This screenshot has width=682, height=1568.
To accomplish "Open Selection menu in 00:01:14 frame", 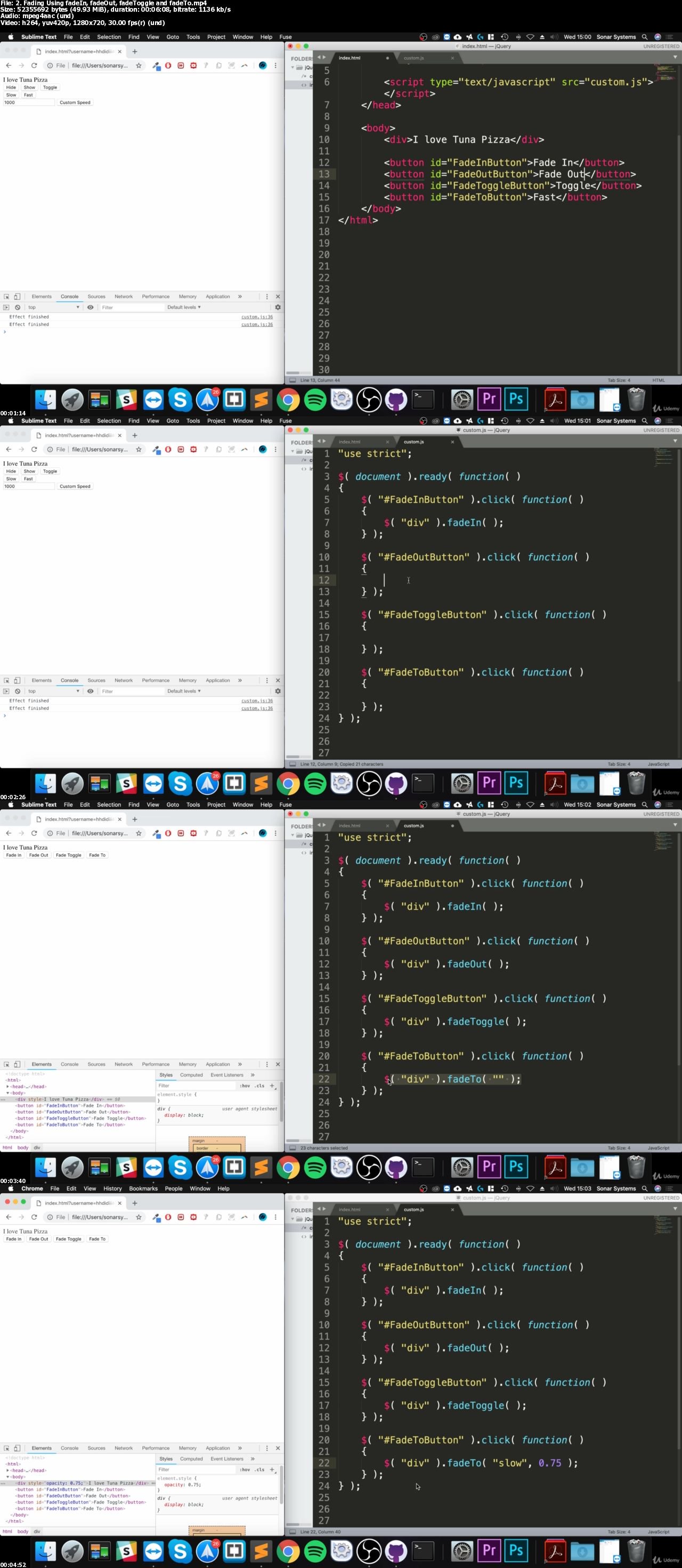I will click(109, 37).
